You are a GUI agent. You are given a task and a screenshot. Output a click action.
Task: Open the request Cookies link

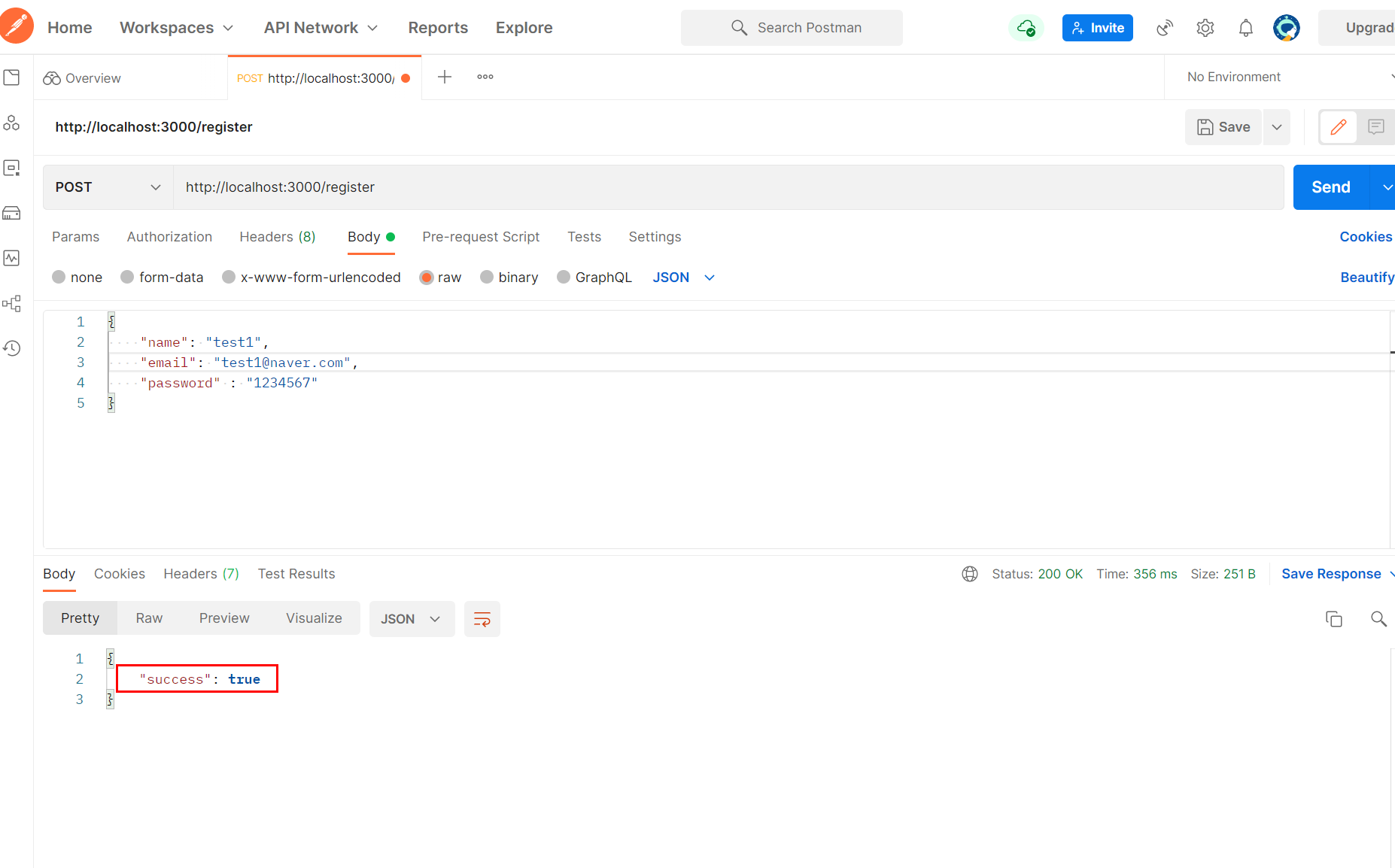[x=1366, y=237]
